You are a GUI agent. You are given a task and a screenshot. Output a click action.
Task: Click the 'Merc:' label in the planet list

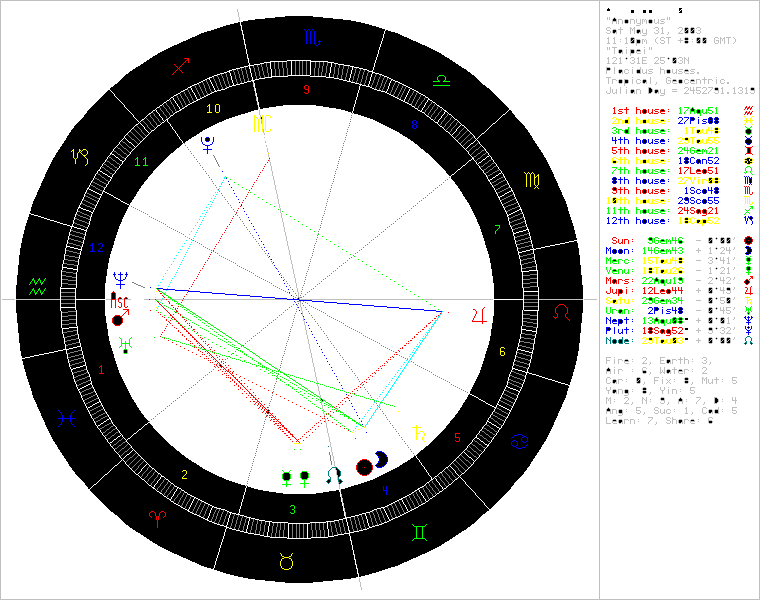pos(620,261)
